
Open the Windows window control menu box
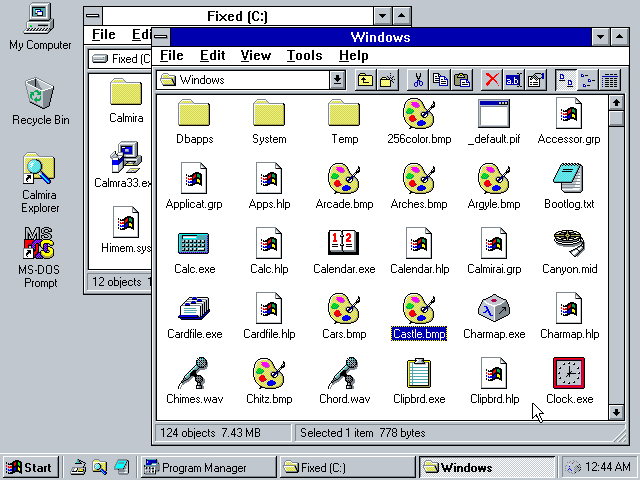click(x=161, y=37)
